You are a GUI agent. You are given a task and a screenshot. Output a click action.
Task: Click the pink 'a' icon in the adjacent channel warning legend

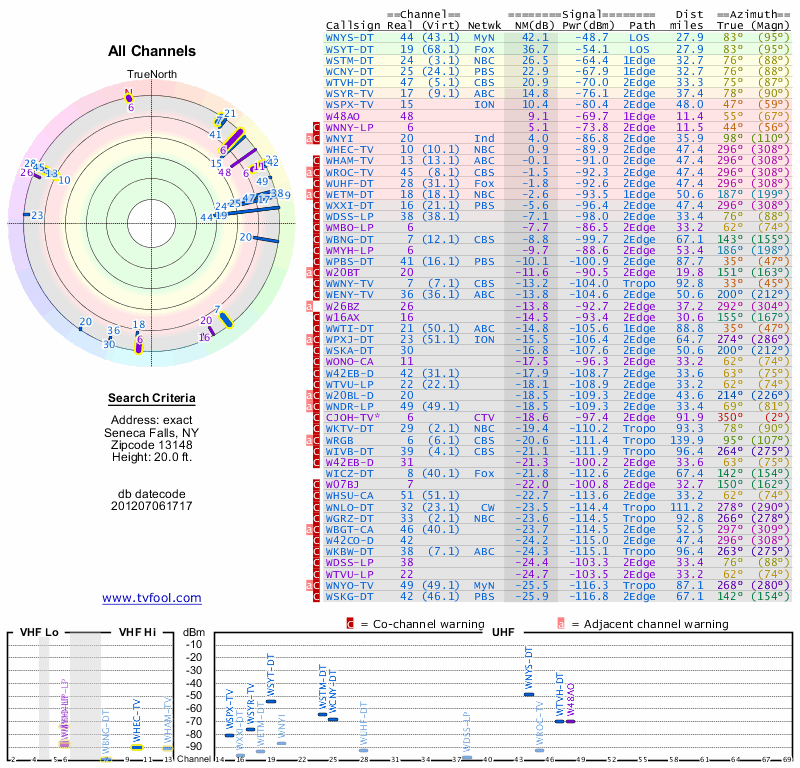tap(561, 624)
